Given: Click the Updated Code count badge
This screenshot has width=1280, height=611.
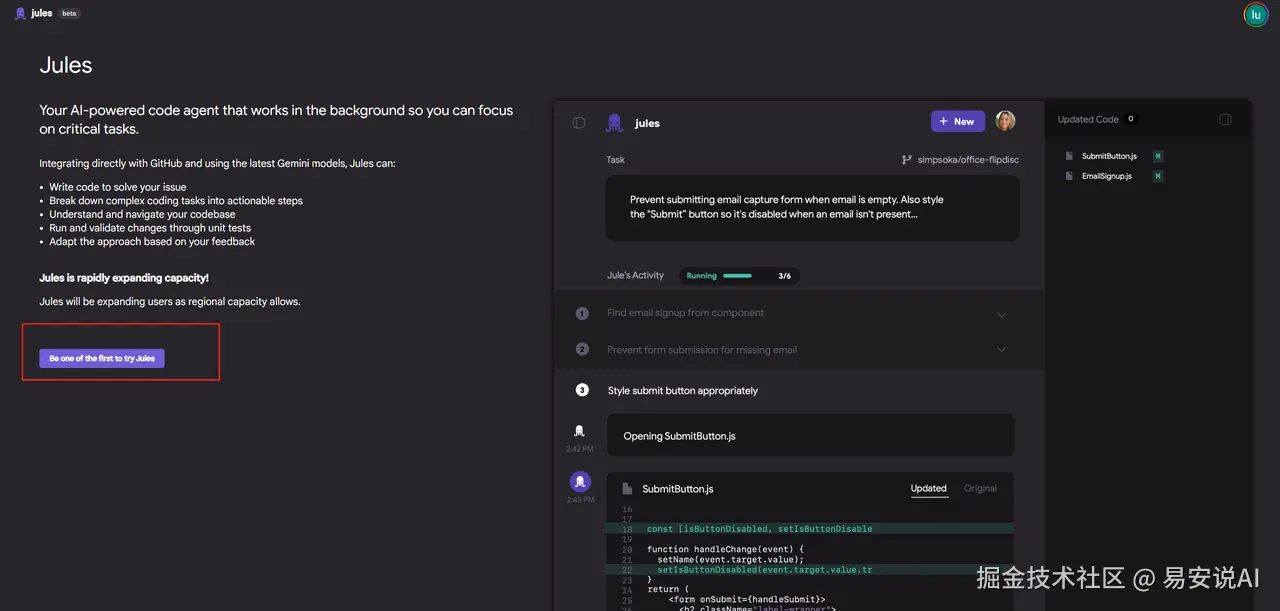Looking at the screenshot, I should coord(1131,119).
